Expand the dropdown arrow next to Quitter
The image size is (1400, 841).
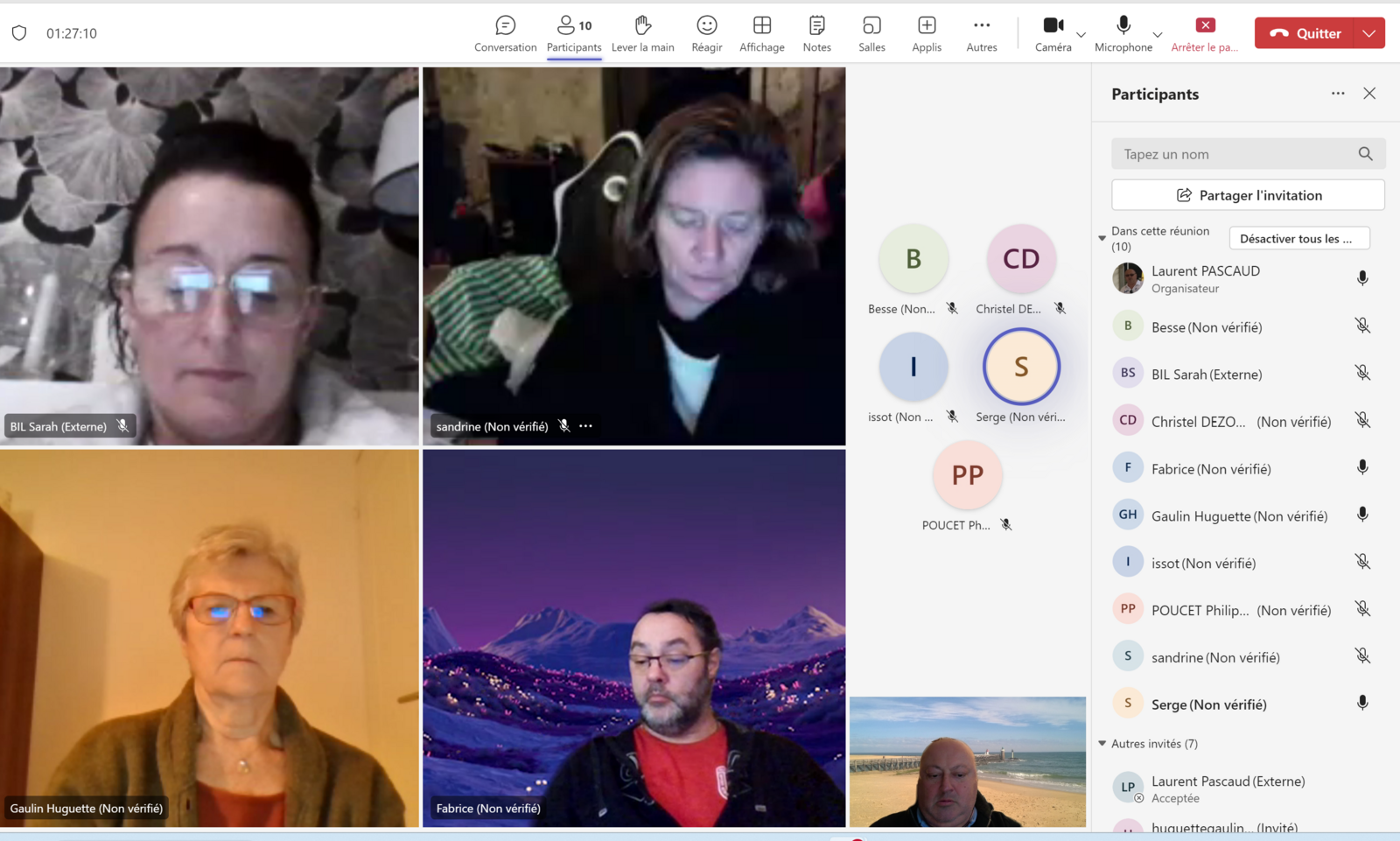click(1369, 33)
